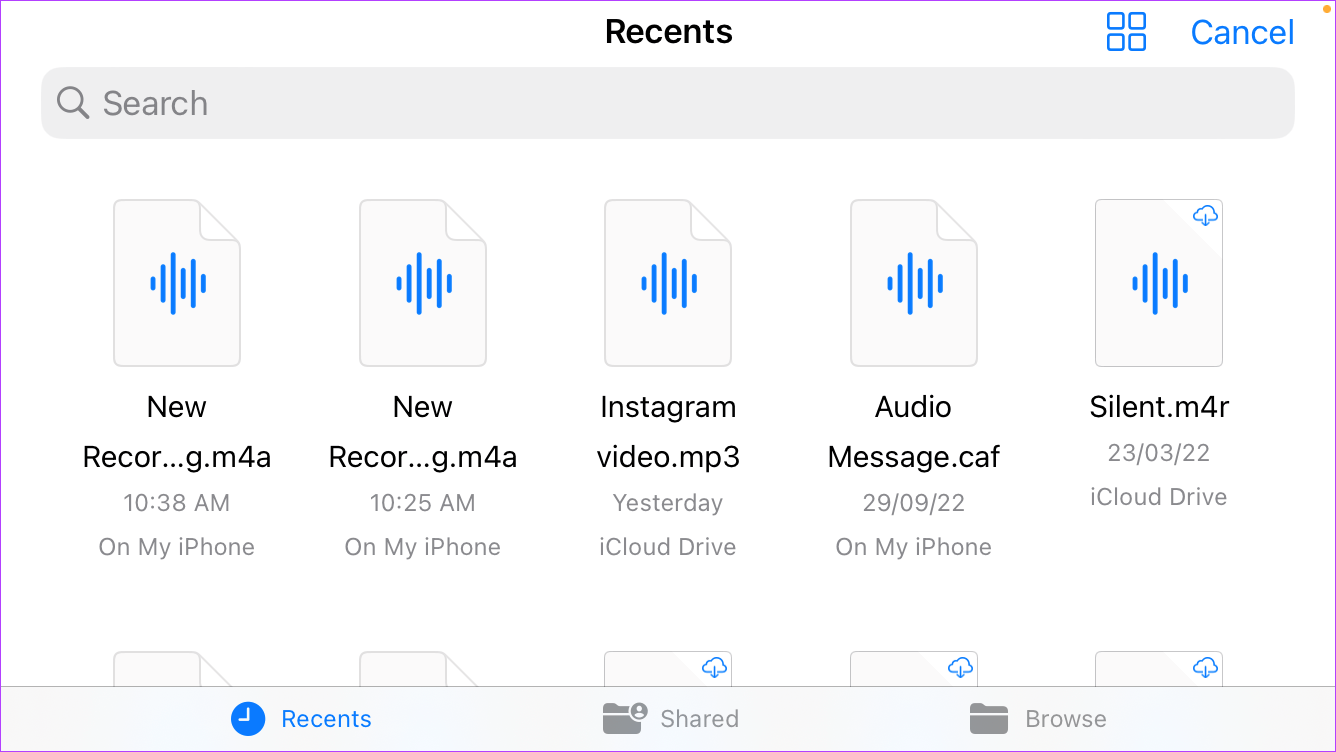Tap the Browse folder icon in the tab bar
This screenshot has width=1336, height=752.
pyautogui.click(x=989, y=718)
